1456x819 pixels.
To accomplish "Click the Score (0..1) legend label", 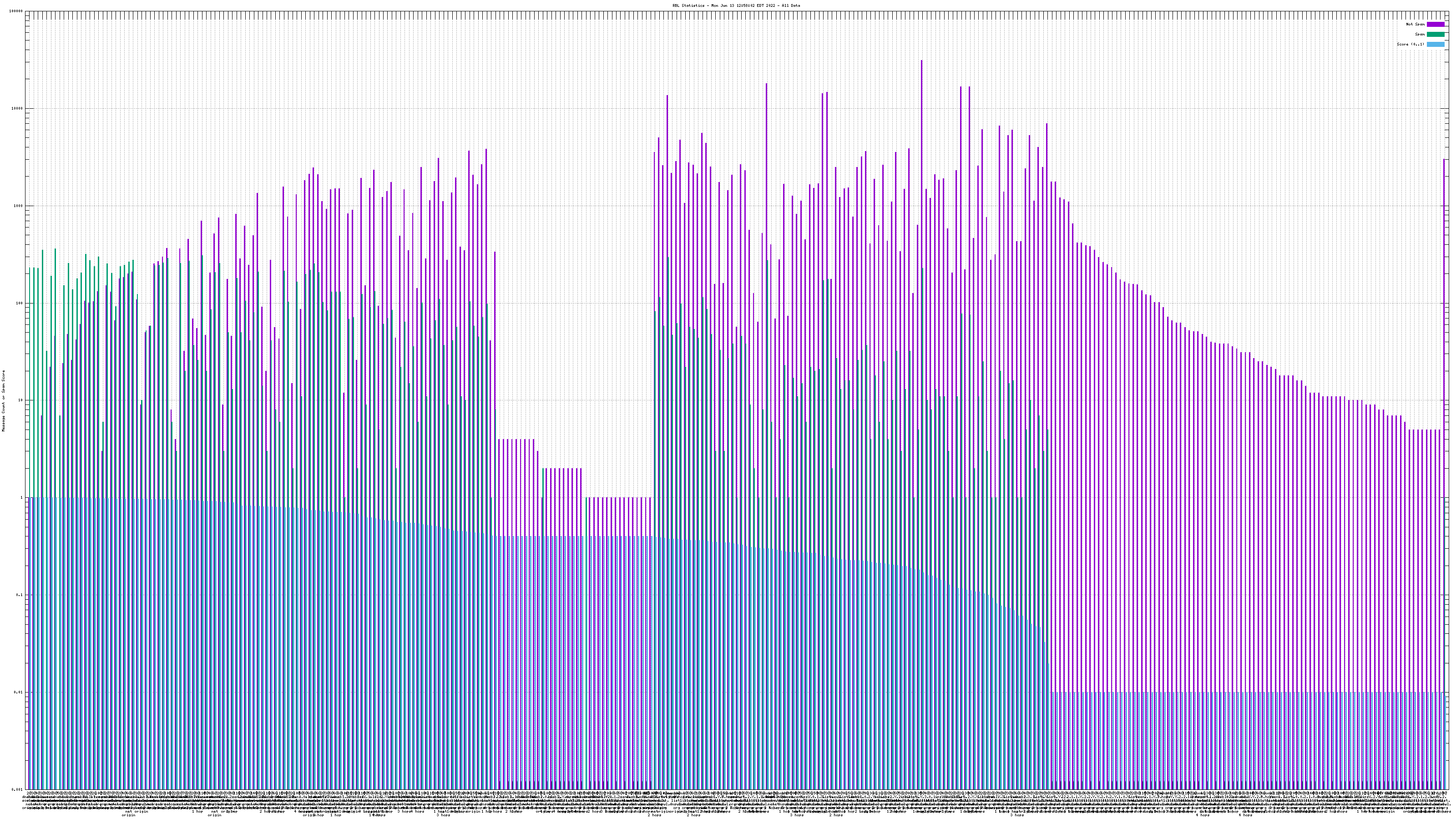I will pyautogui.click(x=1410, y=44).
